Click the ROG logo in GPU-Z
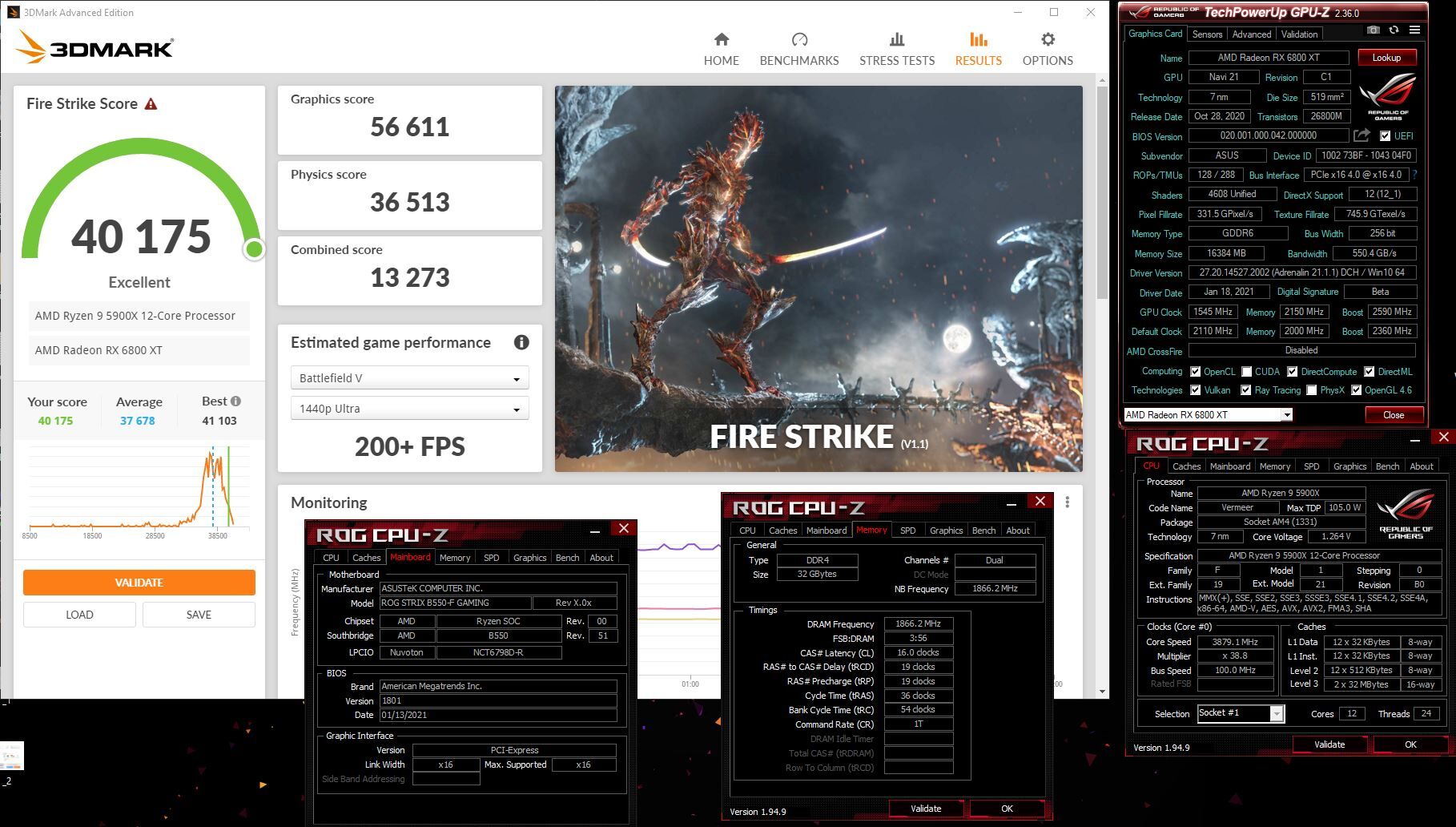Image resolution: width=1456 pixels, height=827 pixels. (x=1388, y=96)
